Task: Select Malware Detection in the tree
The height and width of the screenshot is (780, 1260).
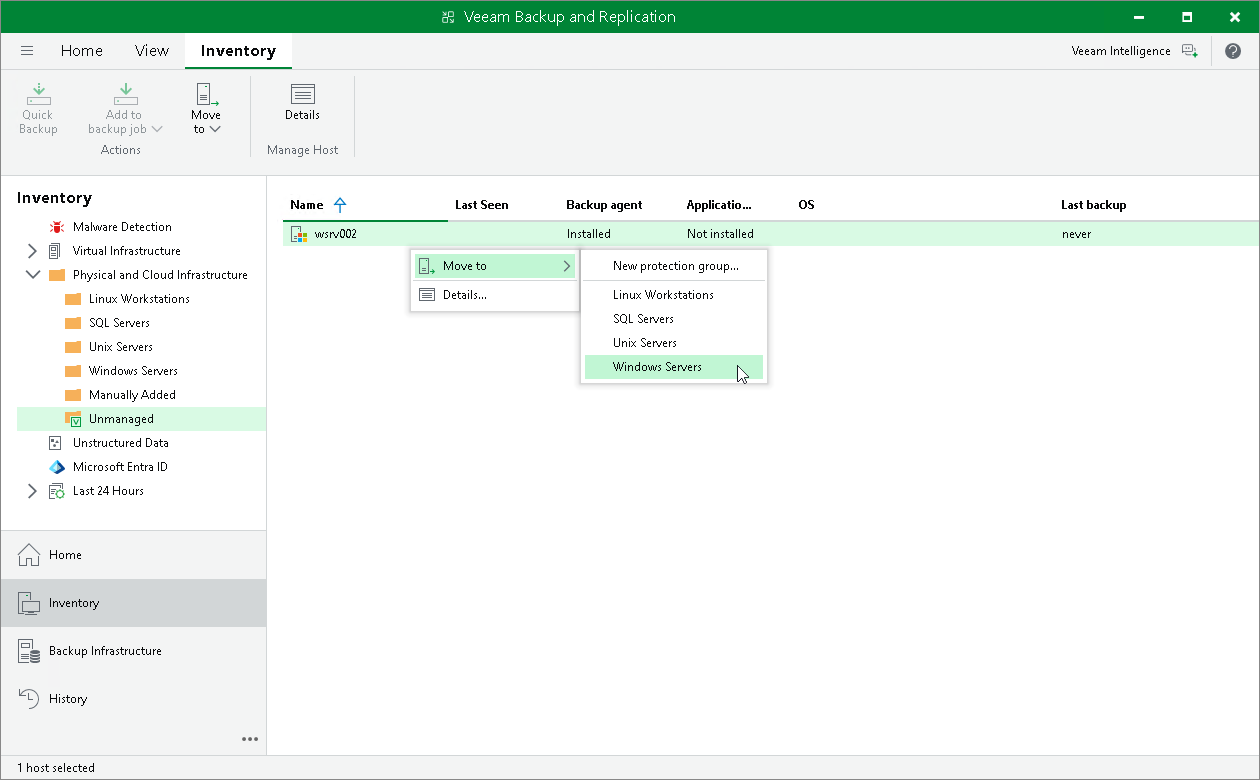Action: (122, 227)
